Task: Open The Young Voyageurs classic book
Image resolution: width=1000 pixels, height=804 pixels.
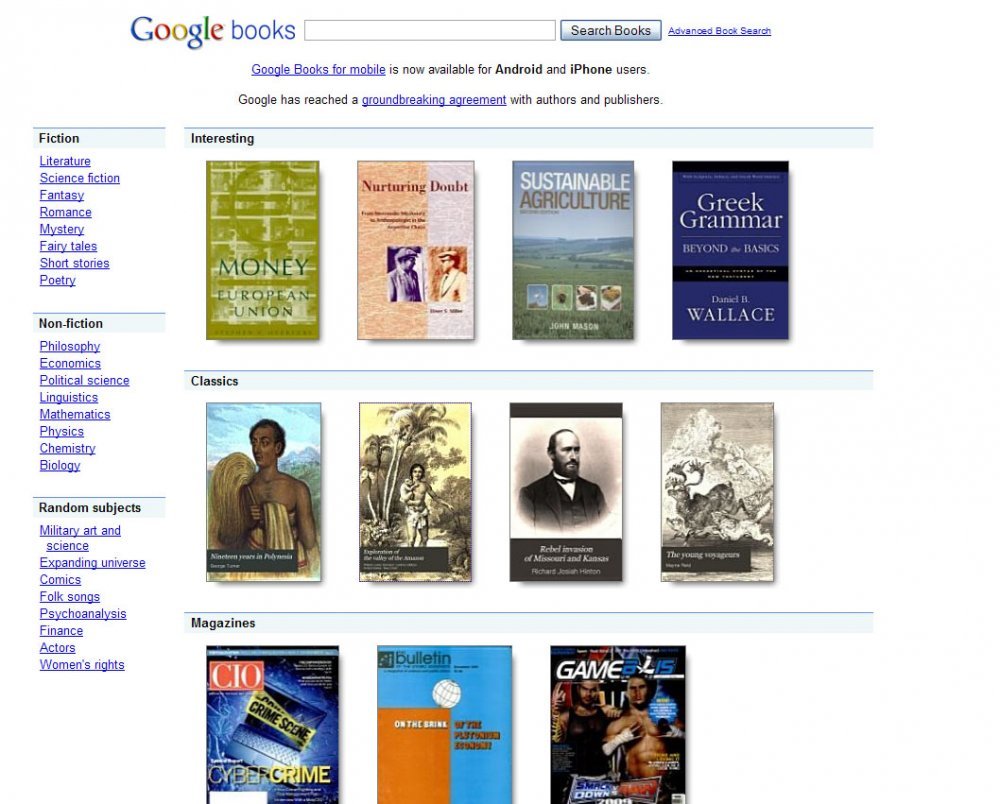Action: coord(717,492)
